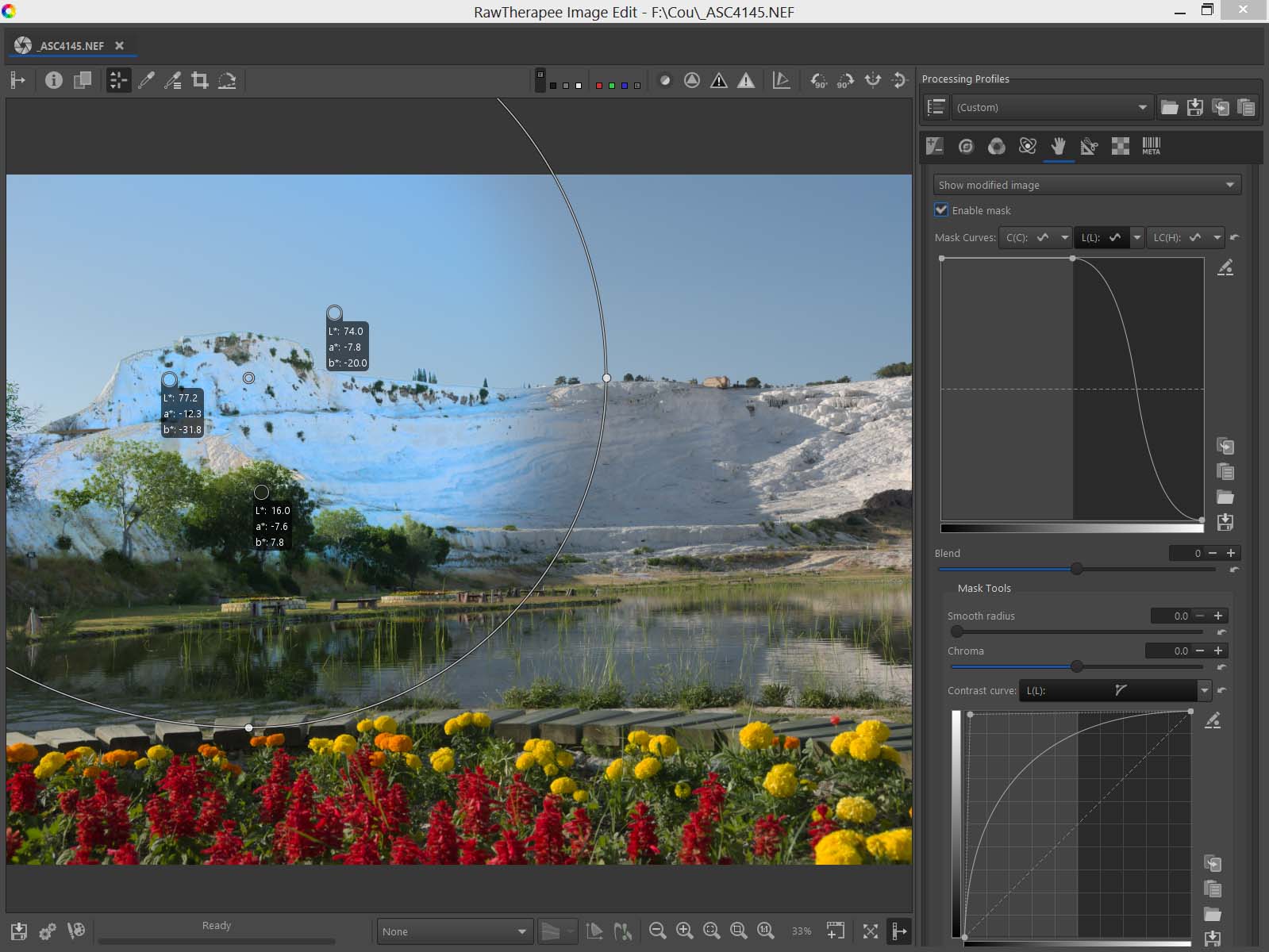Viewport: 1269px width, 952px height.
Task: Uncheck the Enable mask checkbox
Action: [941, 210]
